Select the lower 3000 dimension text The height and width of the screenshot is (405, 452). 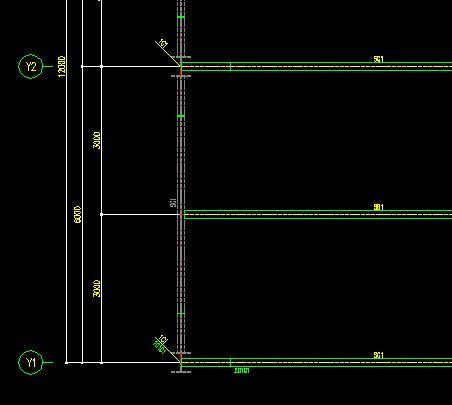[97, 288]
